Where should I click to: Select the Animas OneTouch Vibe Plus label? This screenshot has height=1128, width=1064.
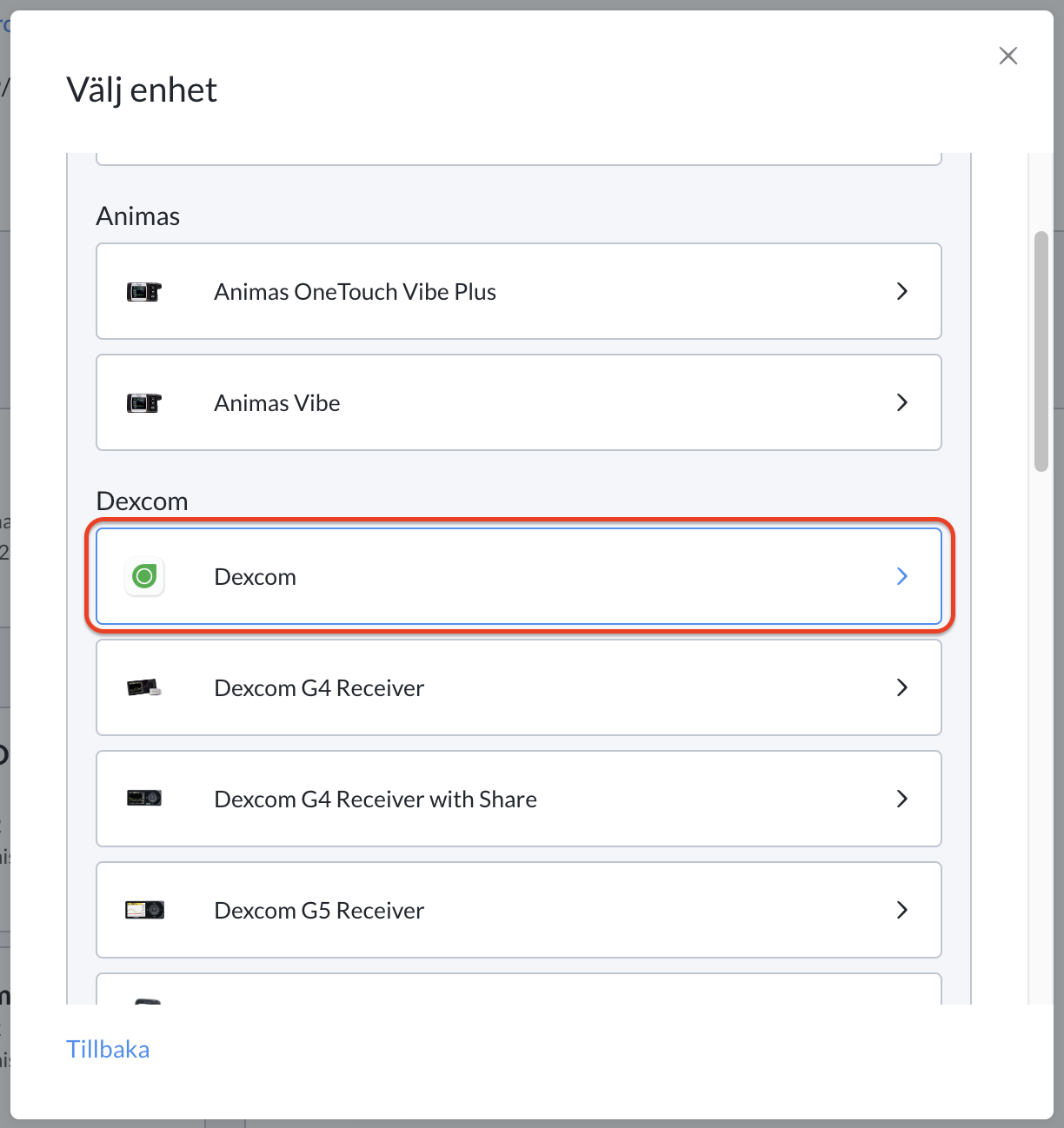355,292
